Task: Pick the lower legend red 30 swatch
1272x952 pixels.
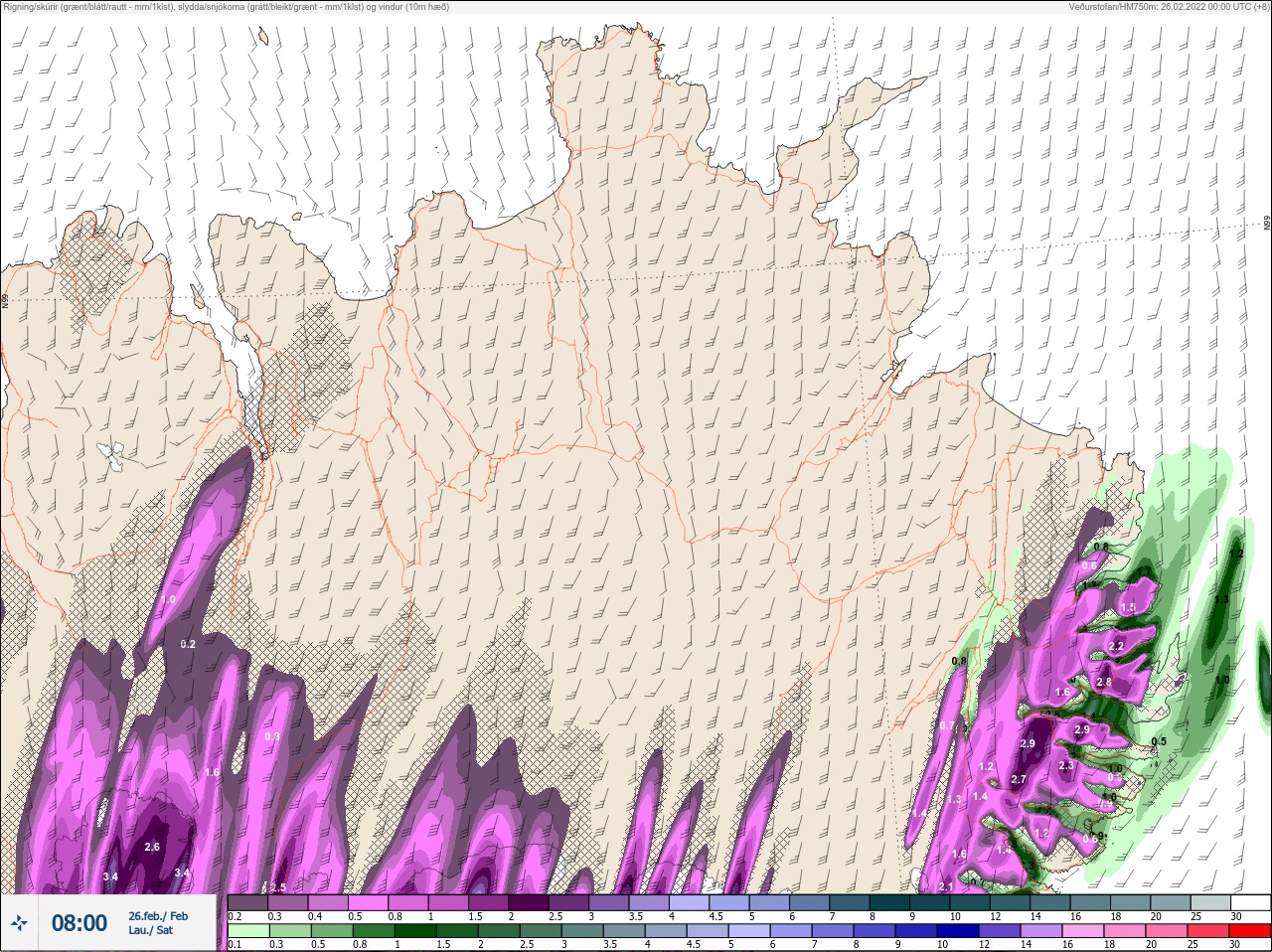Action: click(x=1250, y=931)
